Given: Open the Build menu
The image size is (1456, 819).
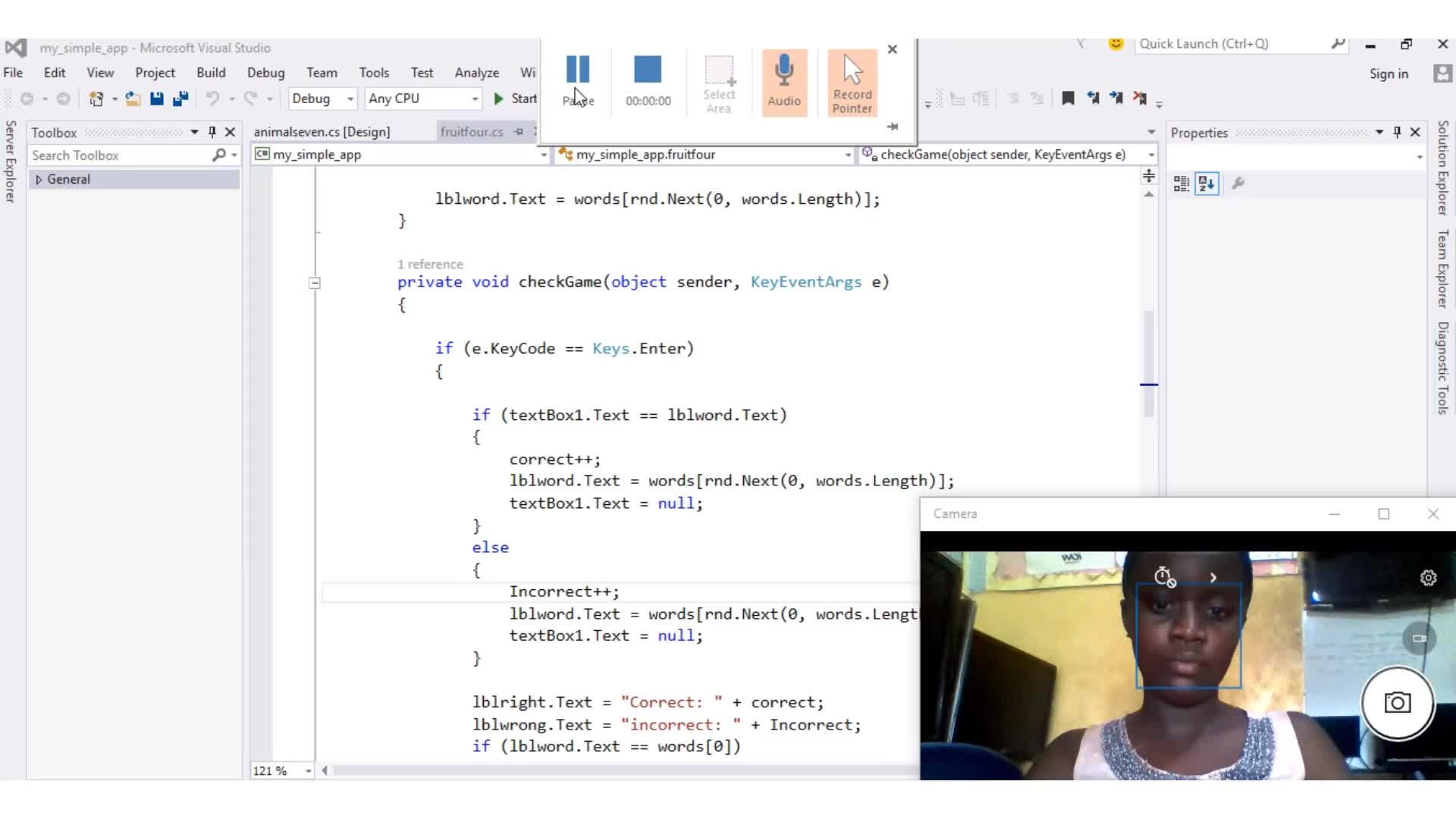Looking at the screenshot, I should 210,73.
